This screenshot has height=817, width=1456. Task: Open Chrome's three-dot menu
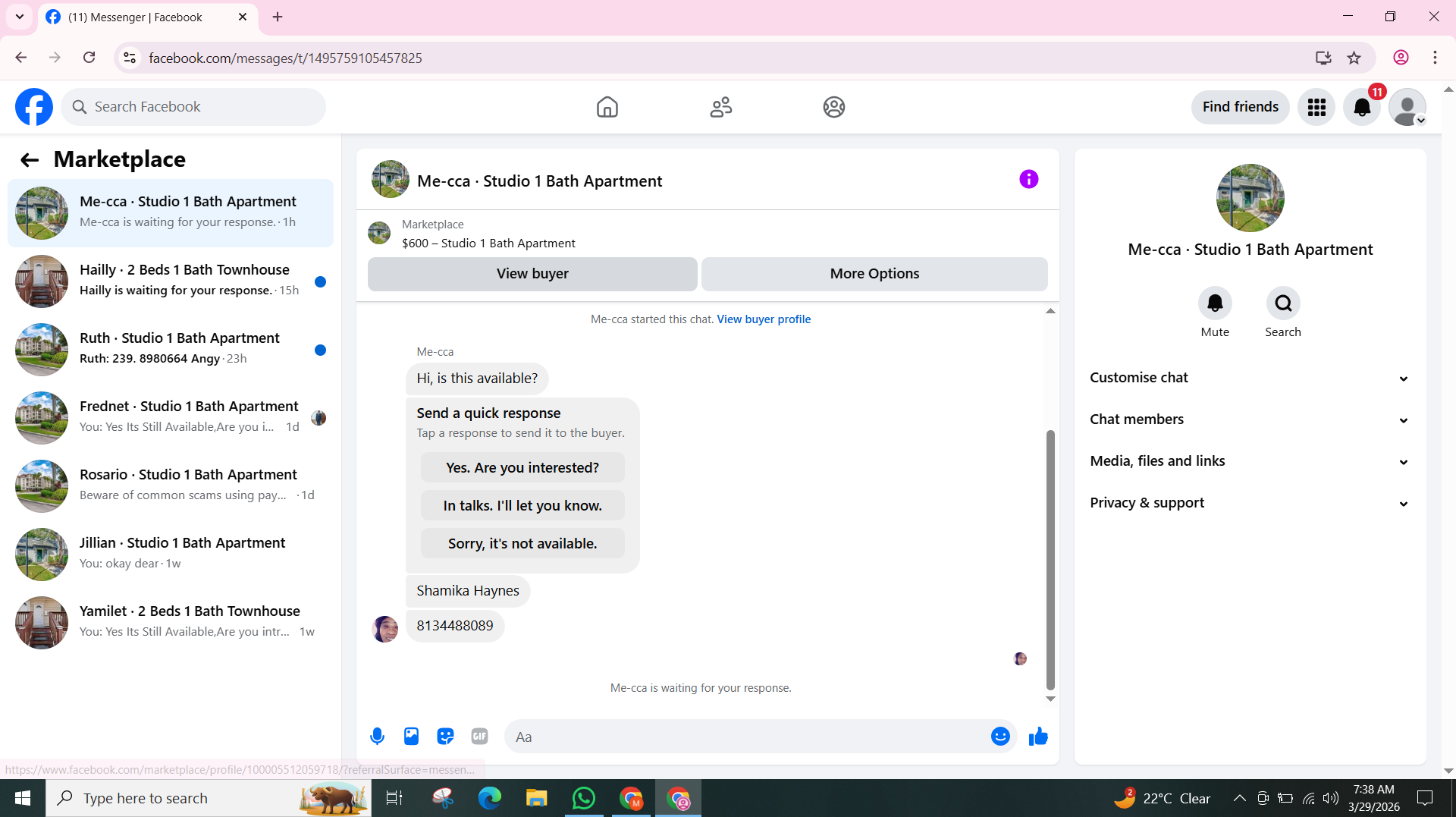pyautogui.click(x=1435, y=58)
